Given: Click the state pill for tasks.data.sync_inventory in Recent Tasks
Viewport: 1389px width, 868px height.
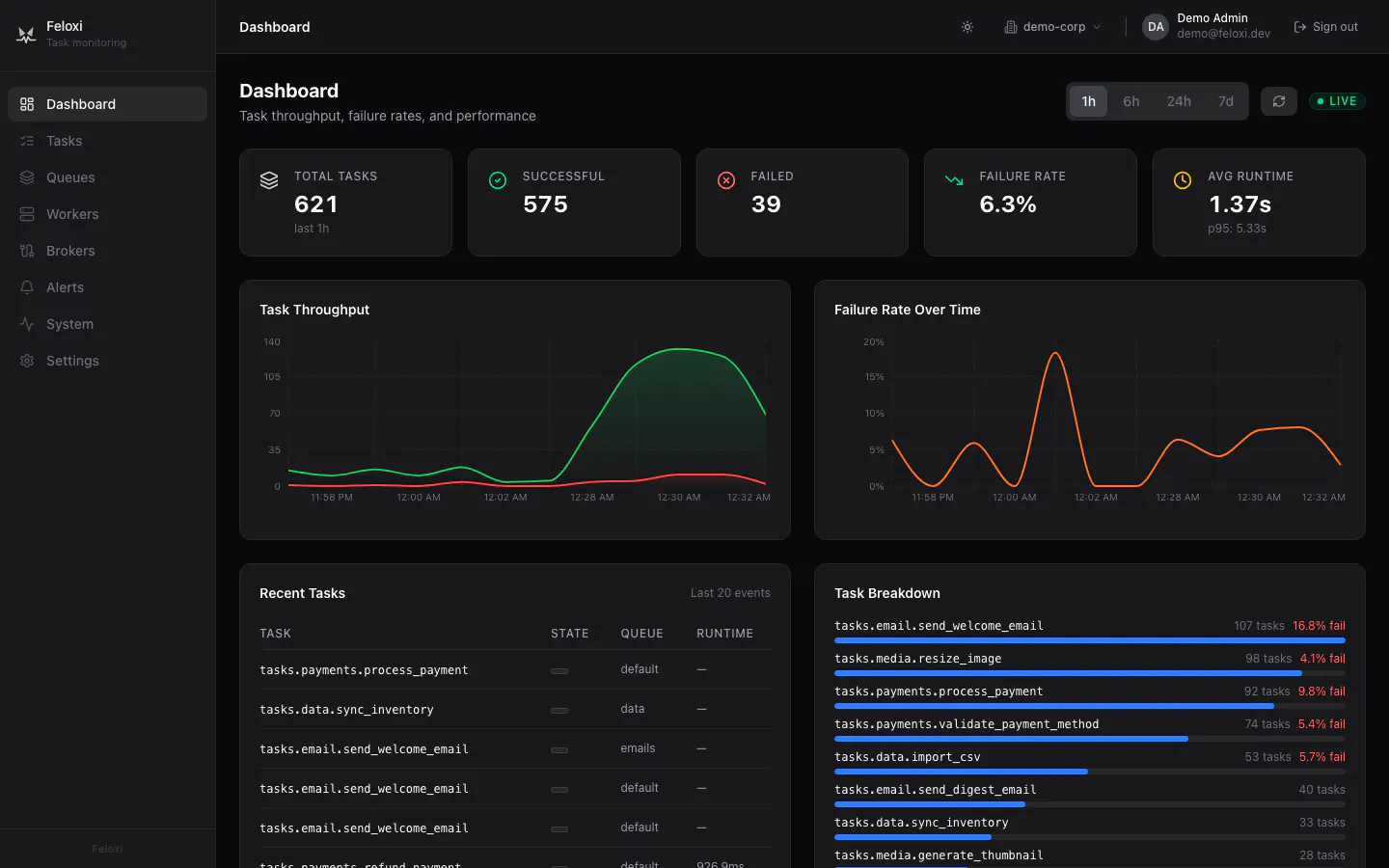Looking at the screenshot, I should click(559, 710).
